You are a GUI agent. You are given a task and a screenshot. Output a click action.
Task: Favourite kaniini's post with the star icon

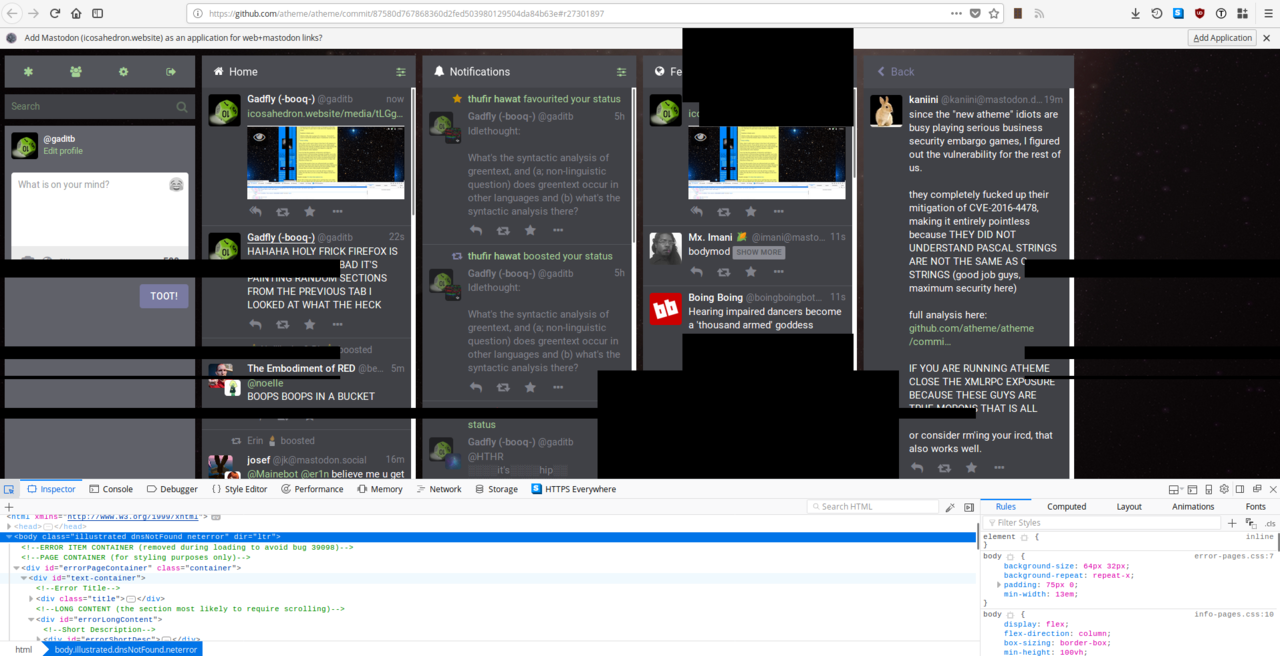click(x=971, y=467)
